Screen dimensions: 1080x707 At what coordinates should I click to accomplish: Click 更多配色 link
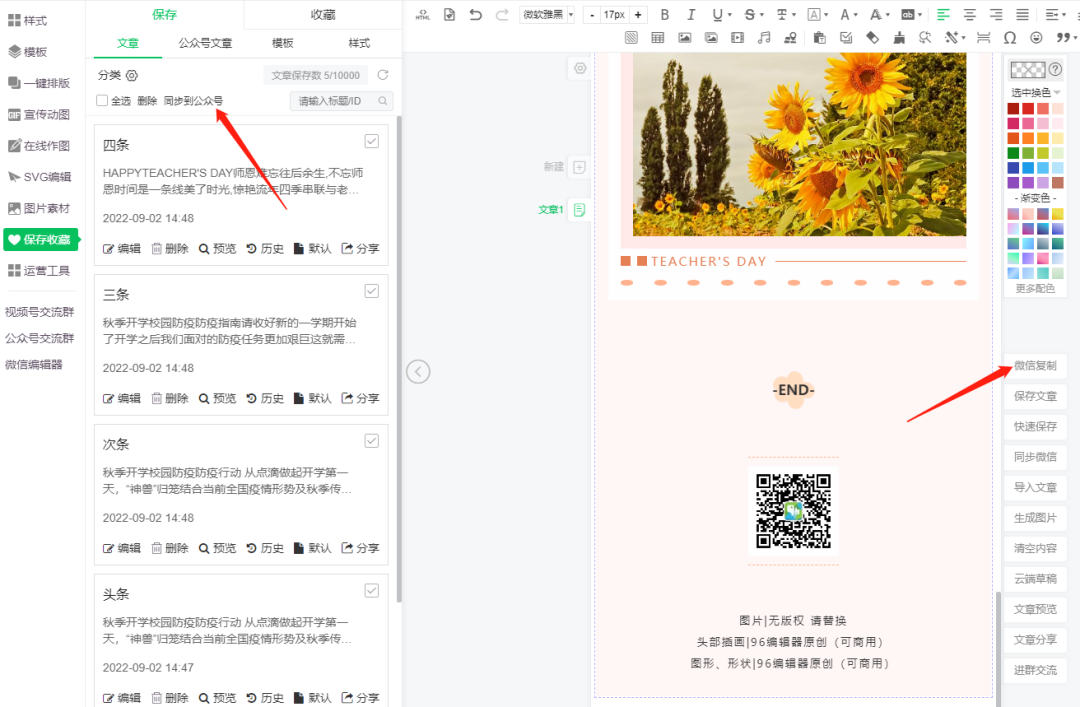(1035, 288)
